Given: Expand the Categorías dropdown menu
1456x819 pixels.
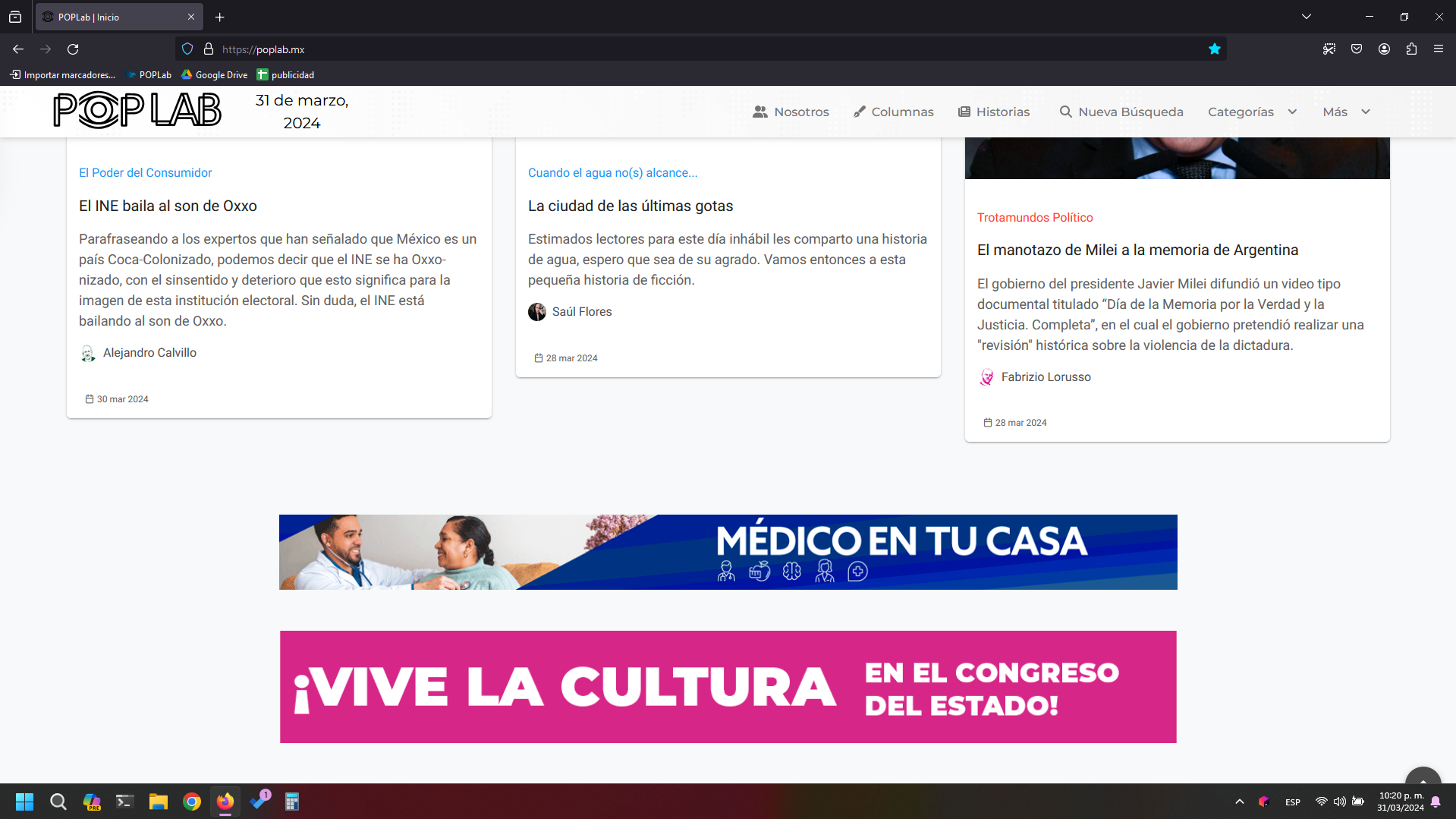Looking at the screenshot, I should [1252, 112].
